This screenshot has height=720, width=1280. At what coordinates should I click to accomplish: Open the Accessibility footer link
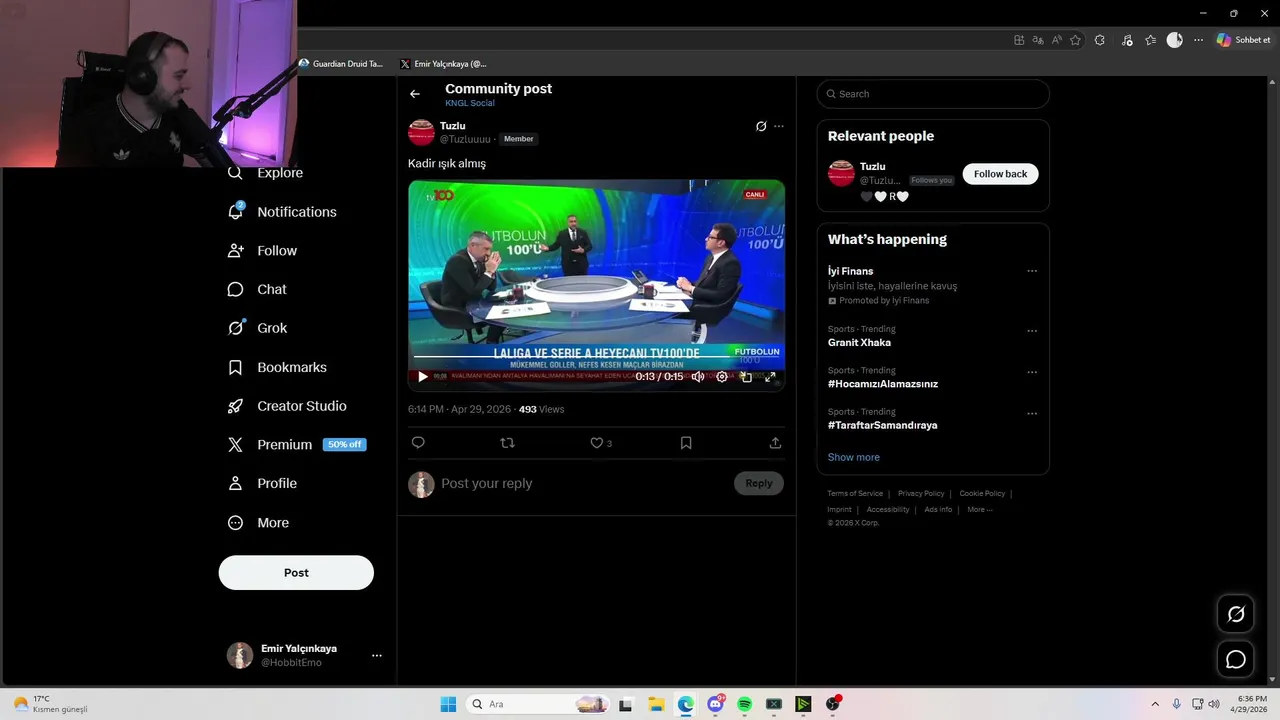(x=888, y=510)
